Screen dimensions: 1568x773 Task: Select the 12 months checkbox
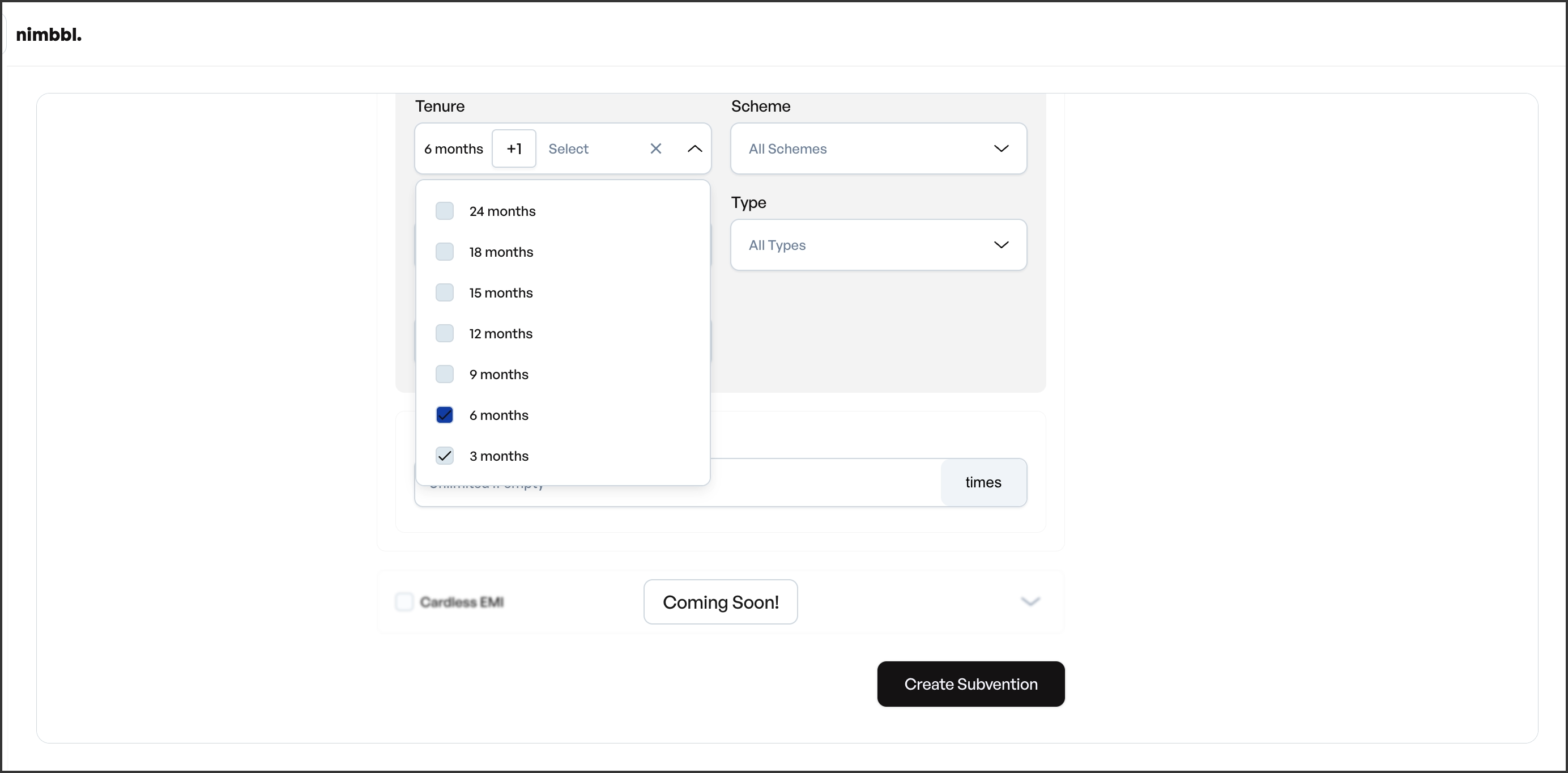point(445,334)
